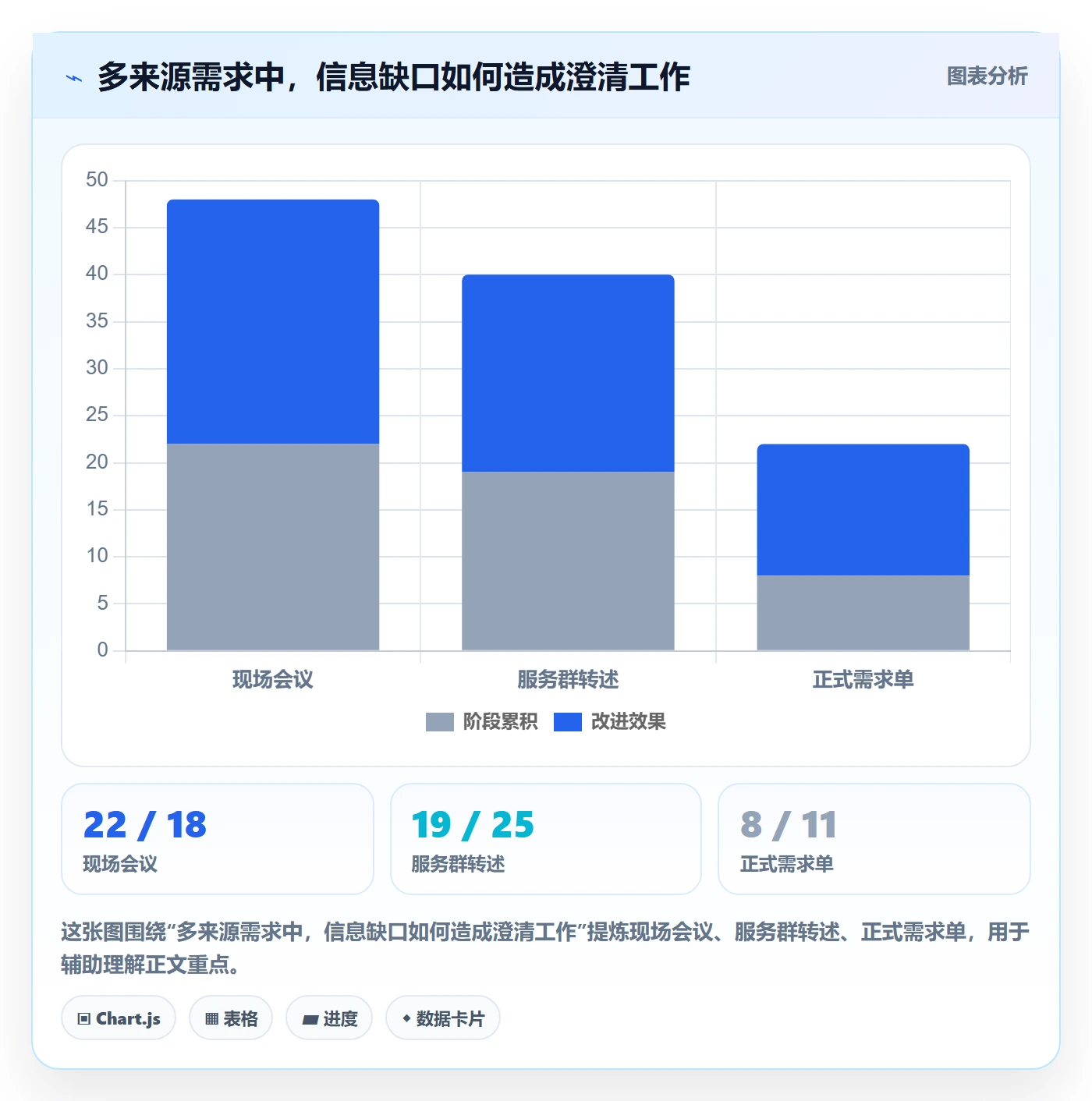1092x1101 pixels.
Task: Click the description paragraph starting 这张图围绕
Action: click(545, 948)
